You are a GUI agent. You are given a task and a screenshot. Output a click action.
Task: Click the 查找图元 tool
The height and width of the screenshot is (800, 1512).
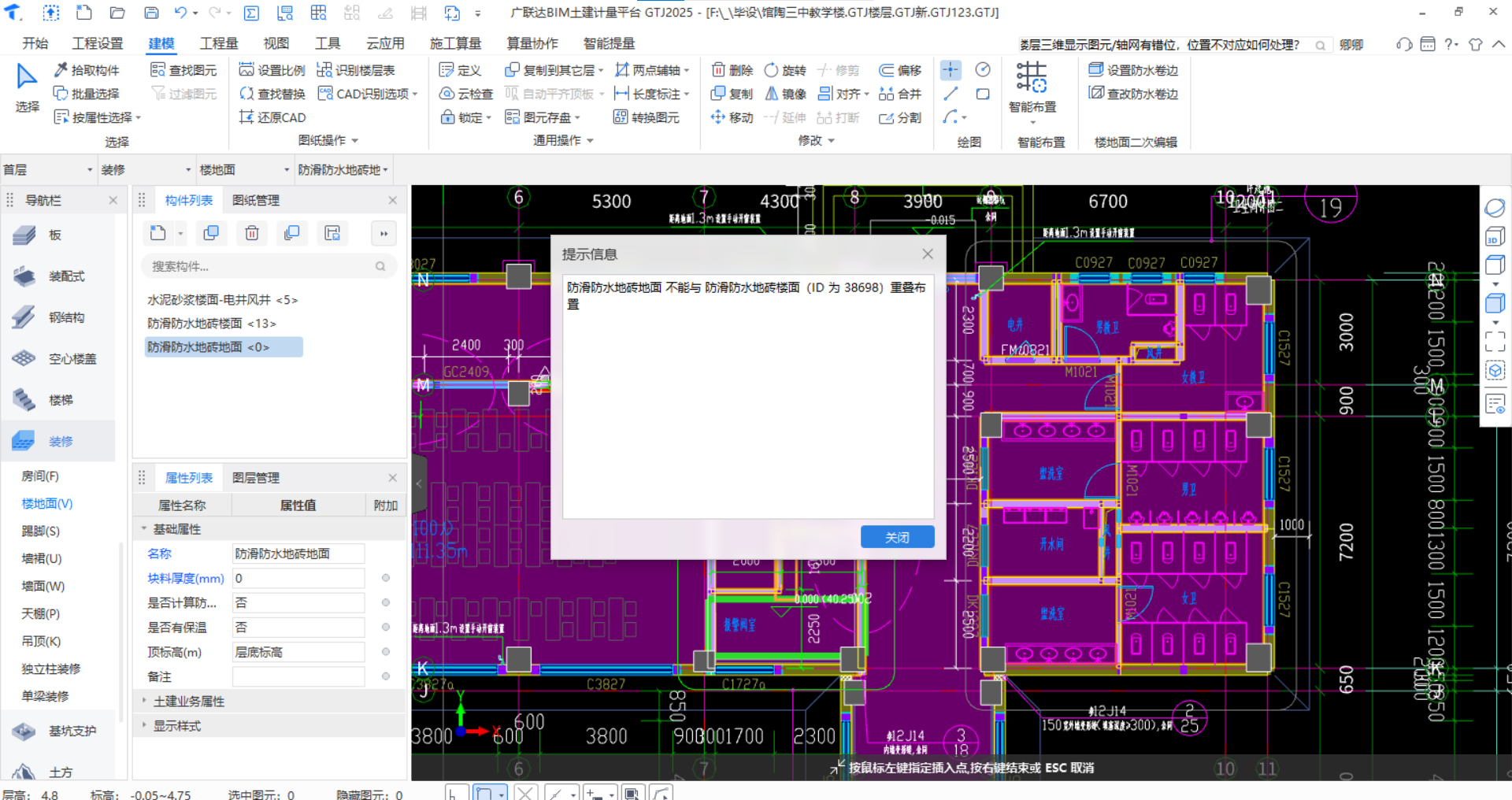pos(183,70)
